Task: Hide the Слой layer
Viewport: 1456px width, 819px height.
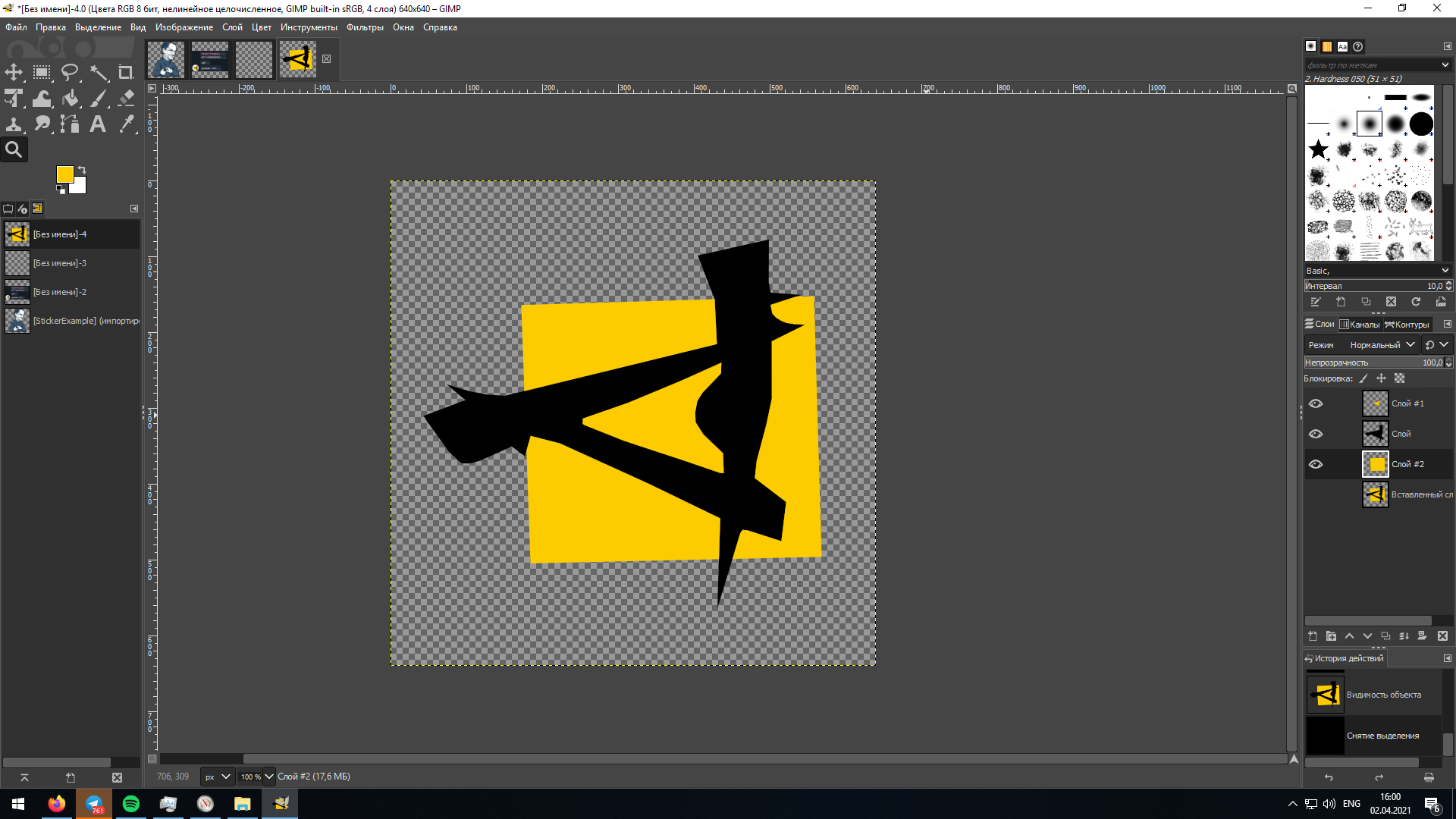Action: tap(1316, 434)
